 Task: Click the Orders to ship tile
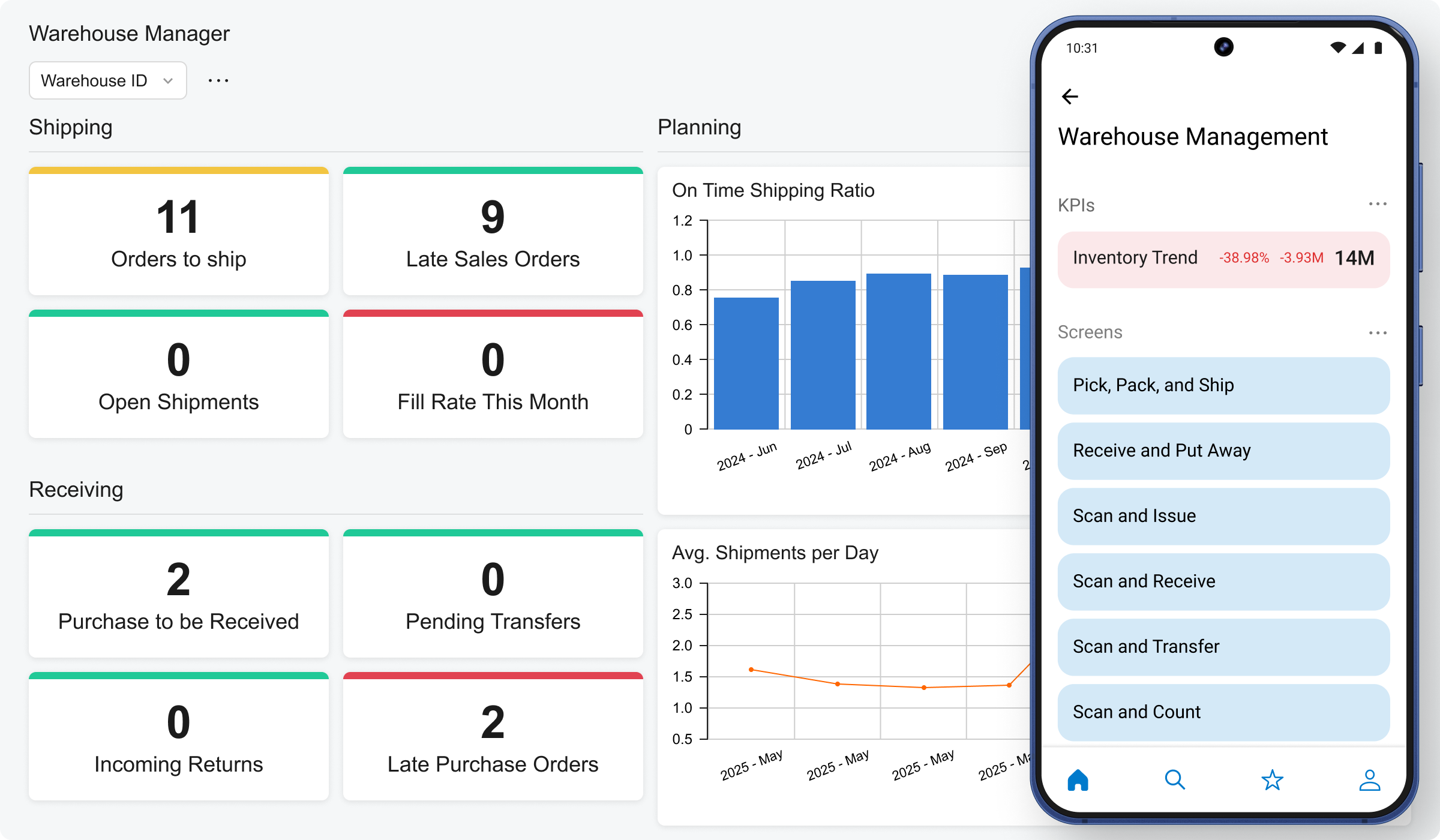[x=178, y=232]
